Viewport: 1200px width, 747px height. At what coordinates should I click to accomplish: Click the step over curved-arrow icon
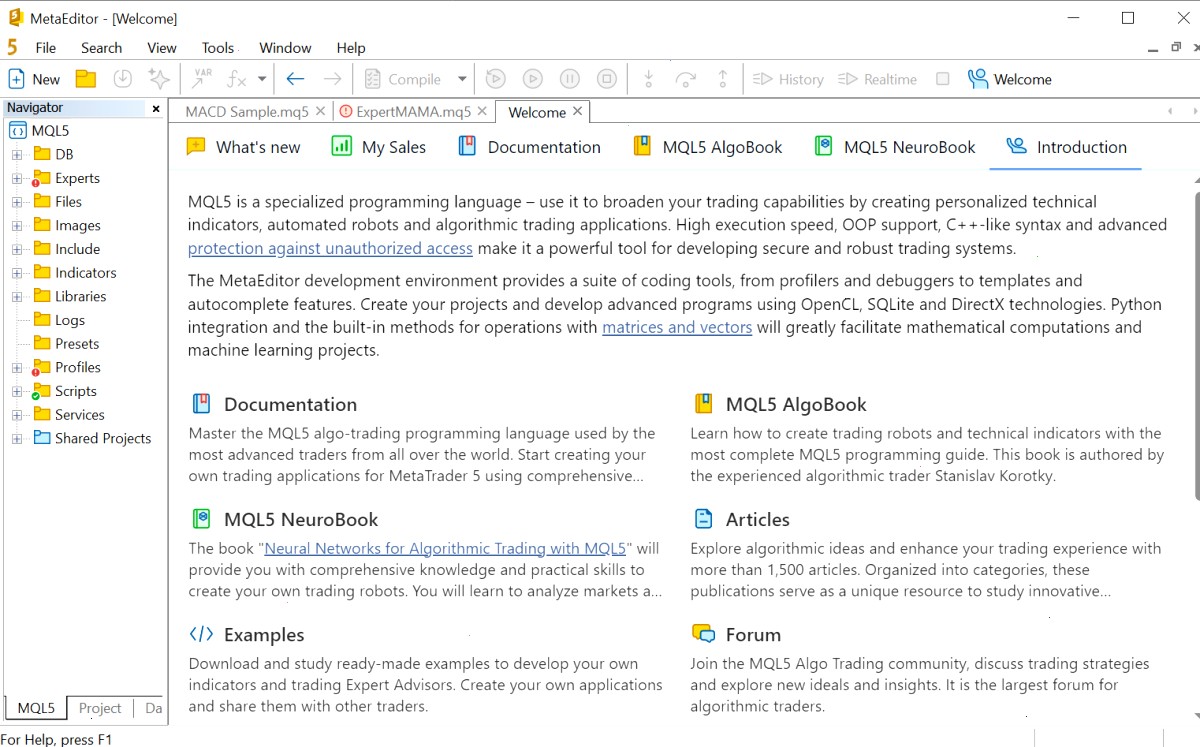(x=685, y=79)
